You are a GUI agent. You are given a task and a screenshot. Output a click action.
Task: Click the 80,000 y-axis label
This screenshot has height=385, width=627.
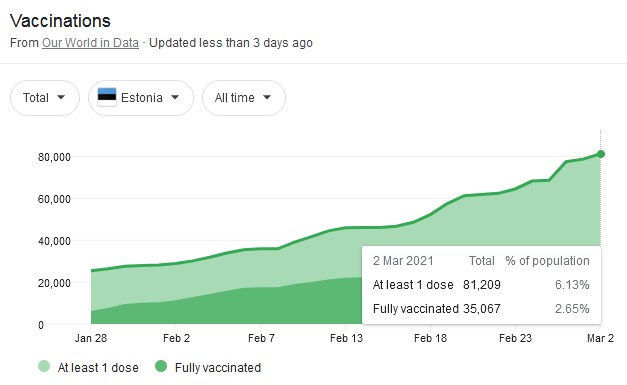click(x=54, y=157)
